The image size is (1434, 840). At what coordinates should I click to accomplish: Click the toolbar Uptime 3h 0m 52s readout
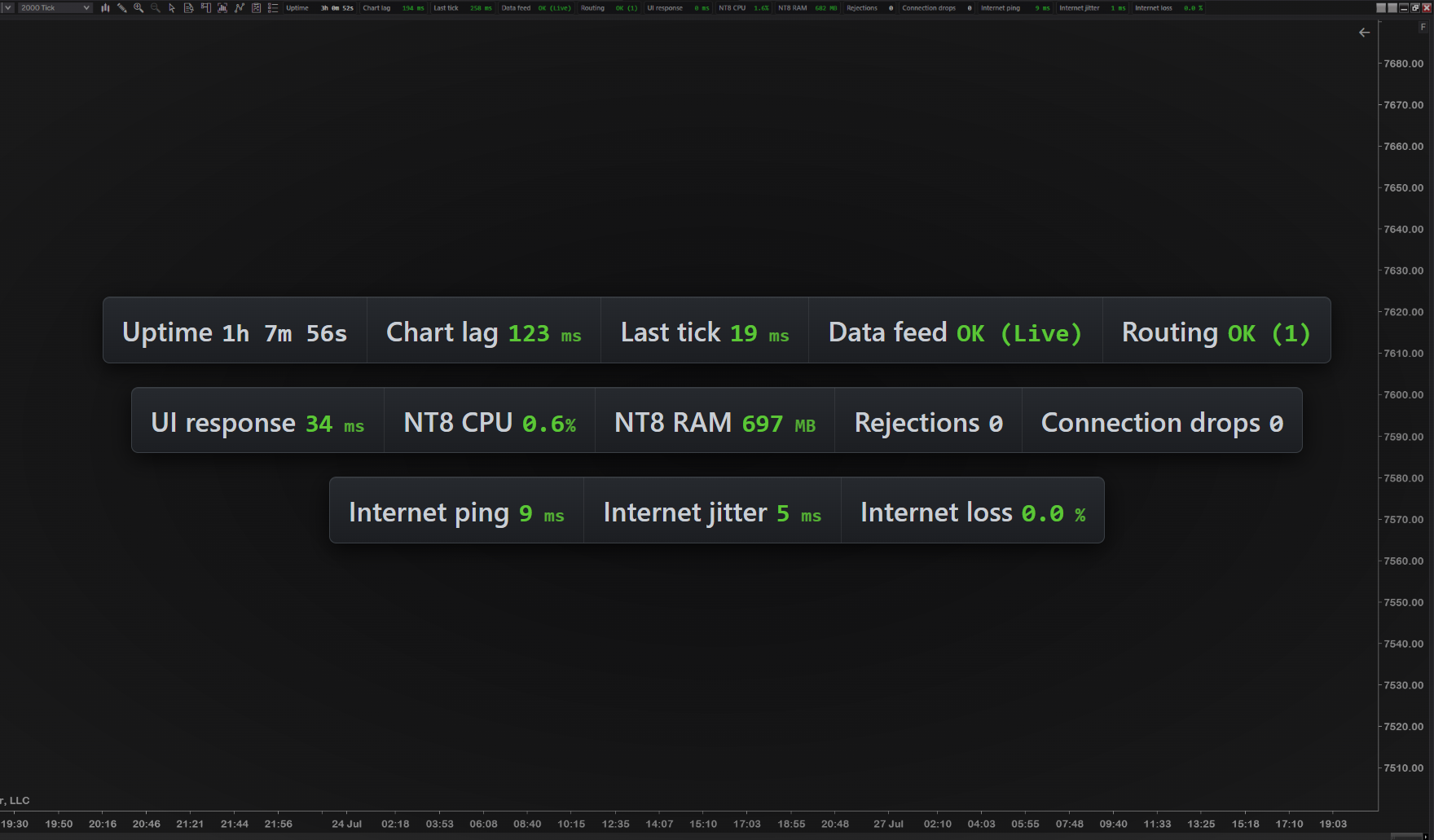(x=319, y=7)
